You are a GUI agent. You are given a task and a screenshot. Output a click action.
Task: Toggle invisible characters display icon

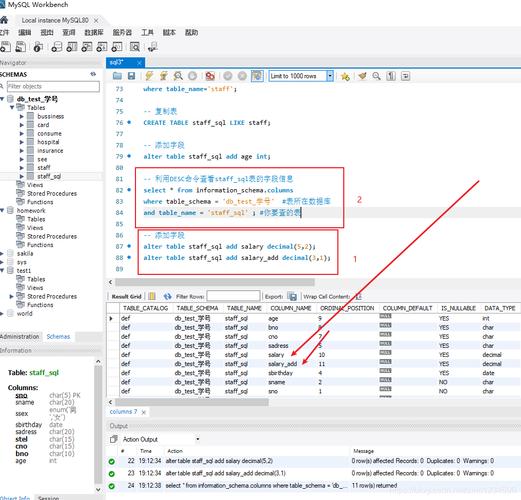[391, 76]
